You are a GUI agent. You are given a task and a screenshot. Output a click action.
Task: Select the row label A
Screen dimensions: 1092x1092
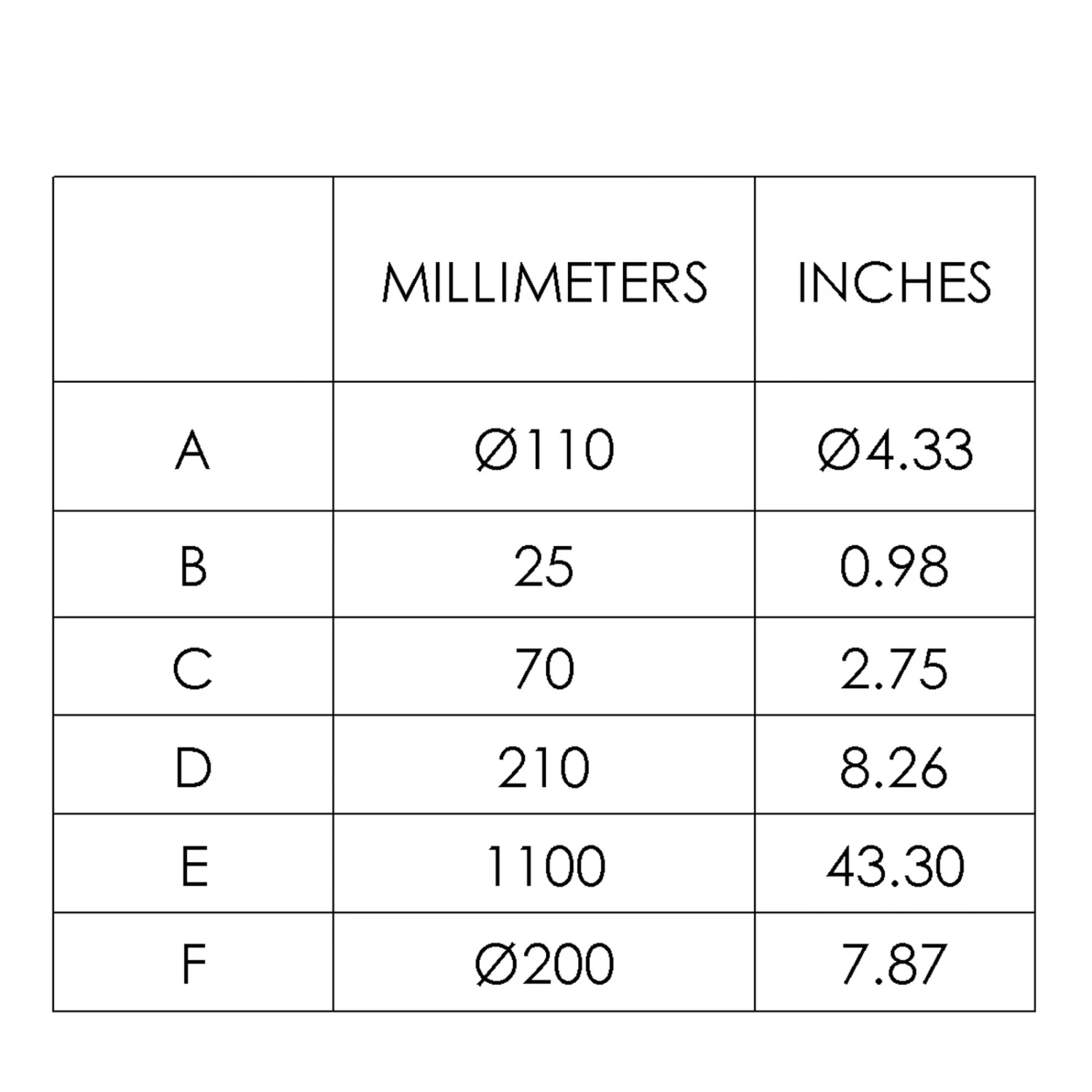(193, 450)
